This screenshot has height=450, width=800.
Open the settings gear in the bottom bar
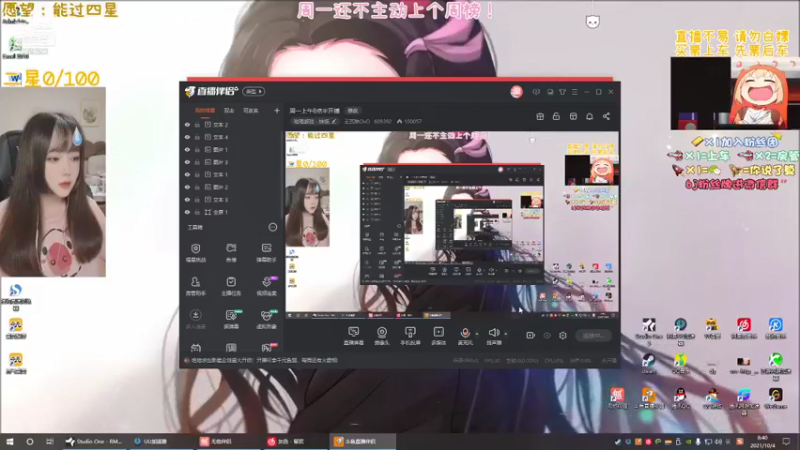tap(563, 336)
